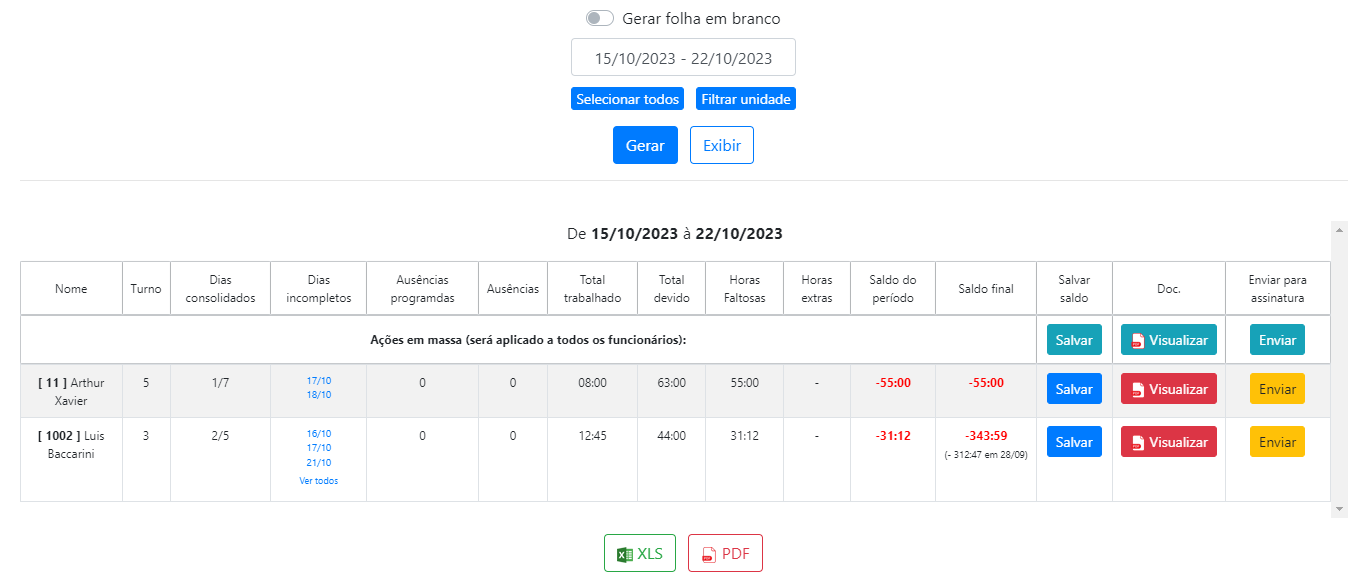The image size is (1354, 587).
Task: Save balance for Luis Baccarini
Action: (x=1074, y=442)
